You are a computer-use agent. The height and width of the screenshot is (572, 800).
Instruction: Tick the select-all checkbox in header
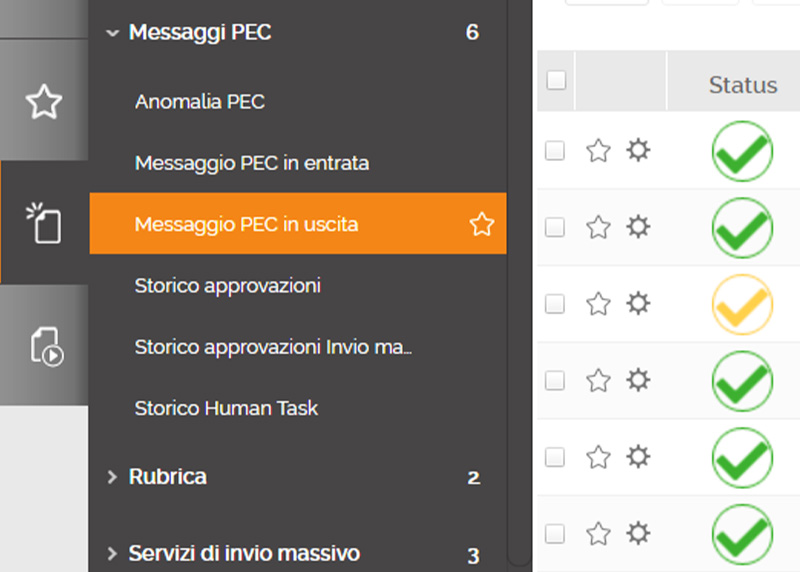point(556,80)
